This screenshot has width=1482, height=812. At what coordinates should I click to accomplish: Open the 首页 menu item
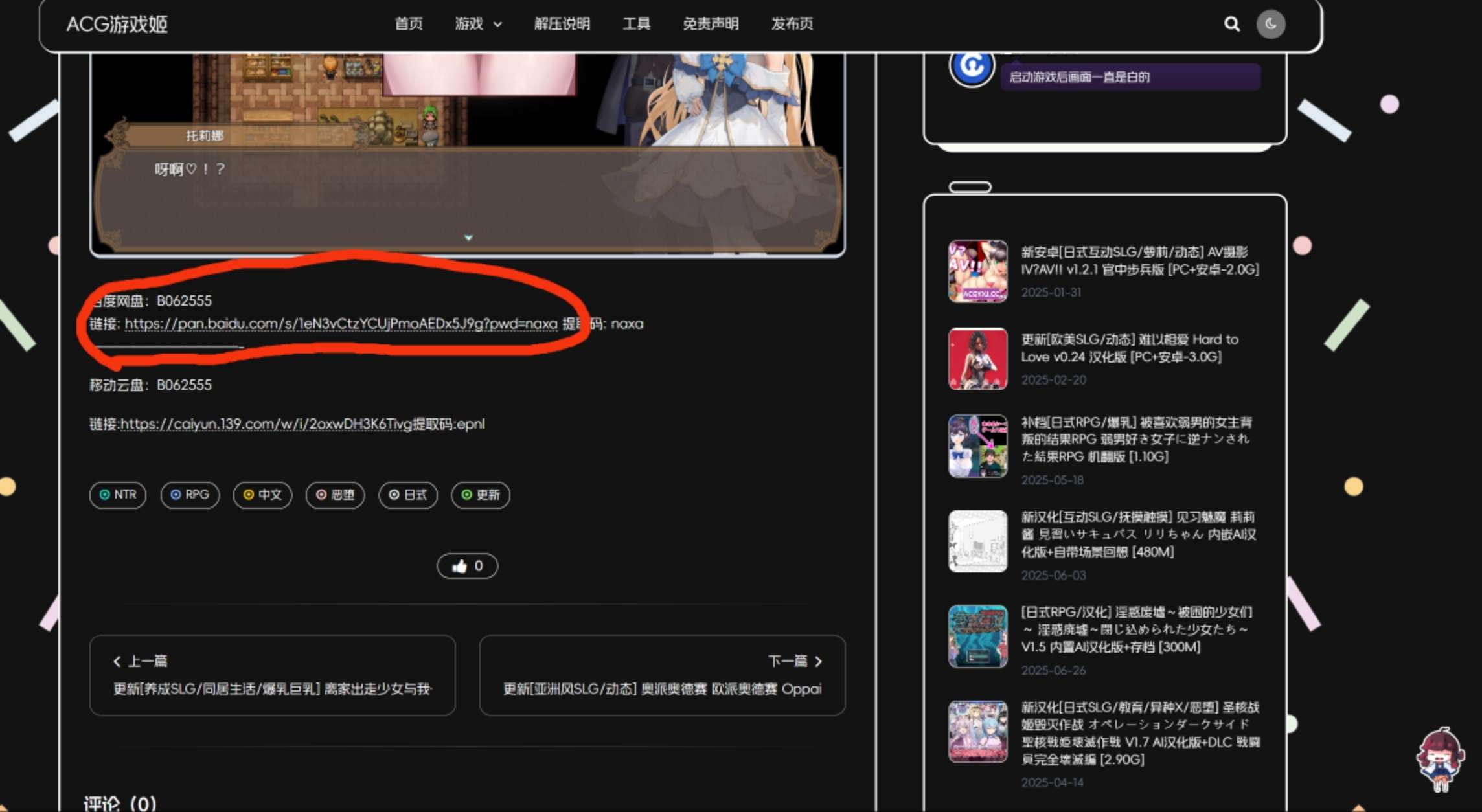409,24
